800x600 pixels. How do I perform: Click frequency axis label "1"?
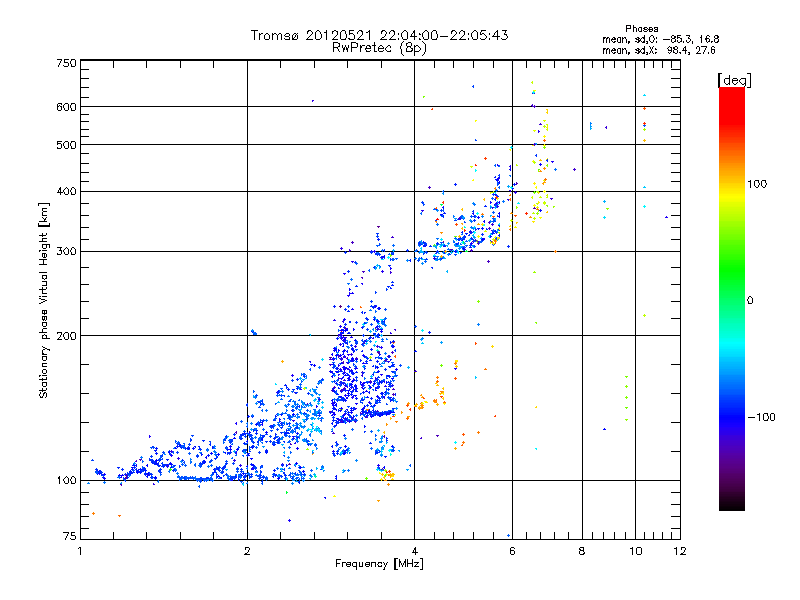(x=80, y=551)
